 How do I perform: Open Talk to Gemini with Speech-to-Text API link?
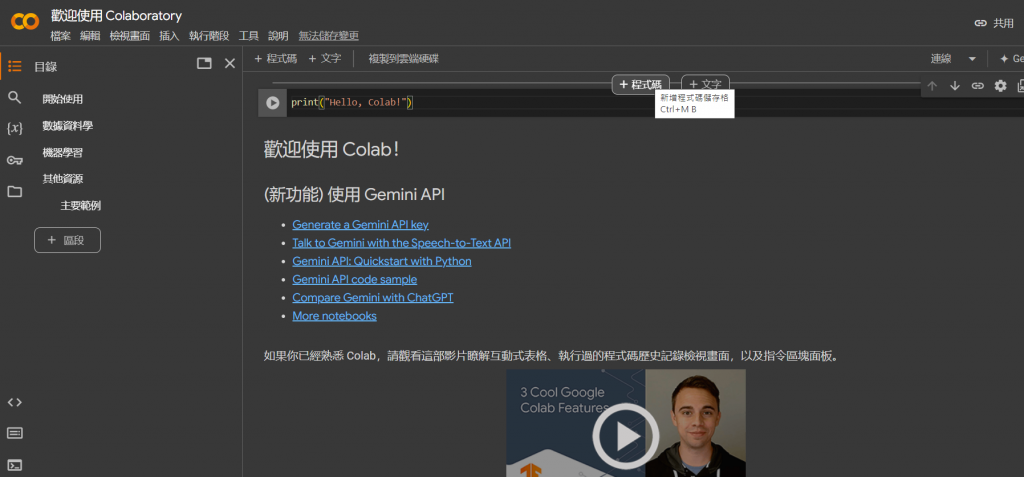[402, 243]
